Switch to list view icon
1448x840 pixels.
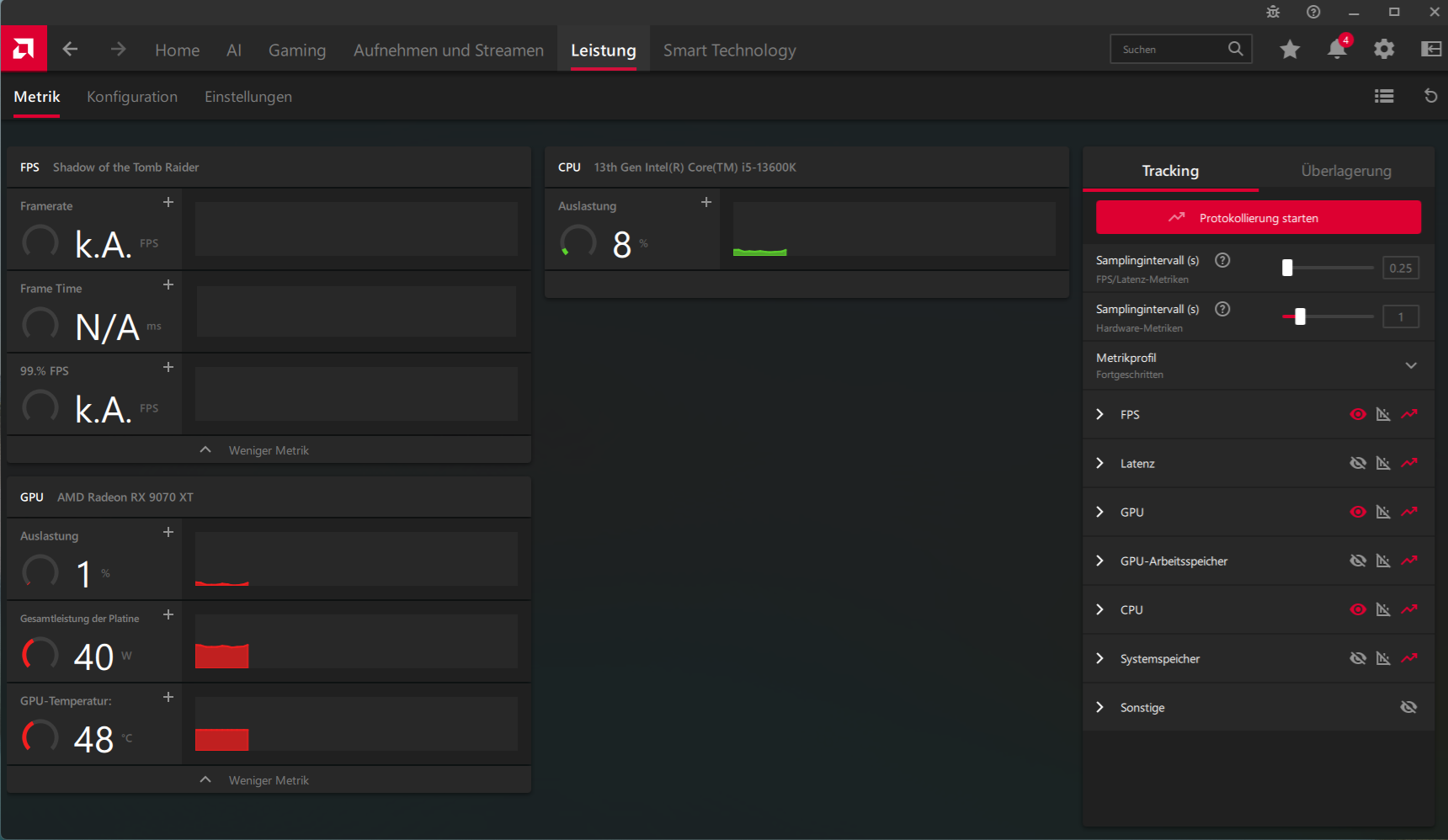(1384, 96)
